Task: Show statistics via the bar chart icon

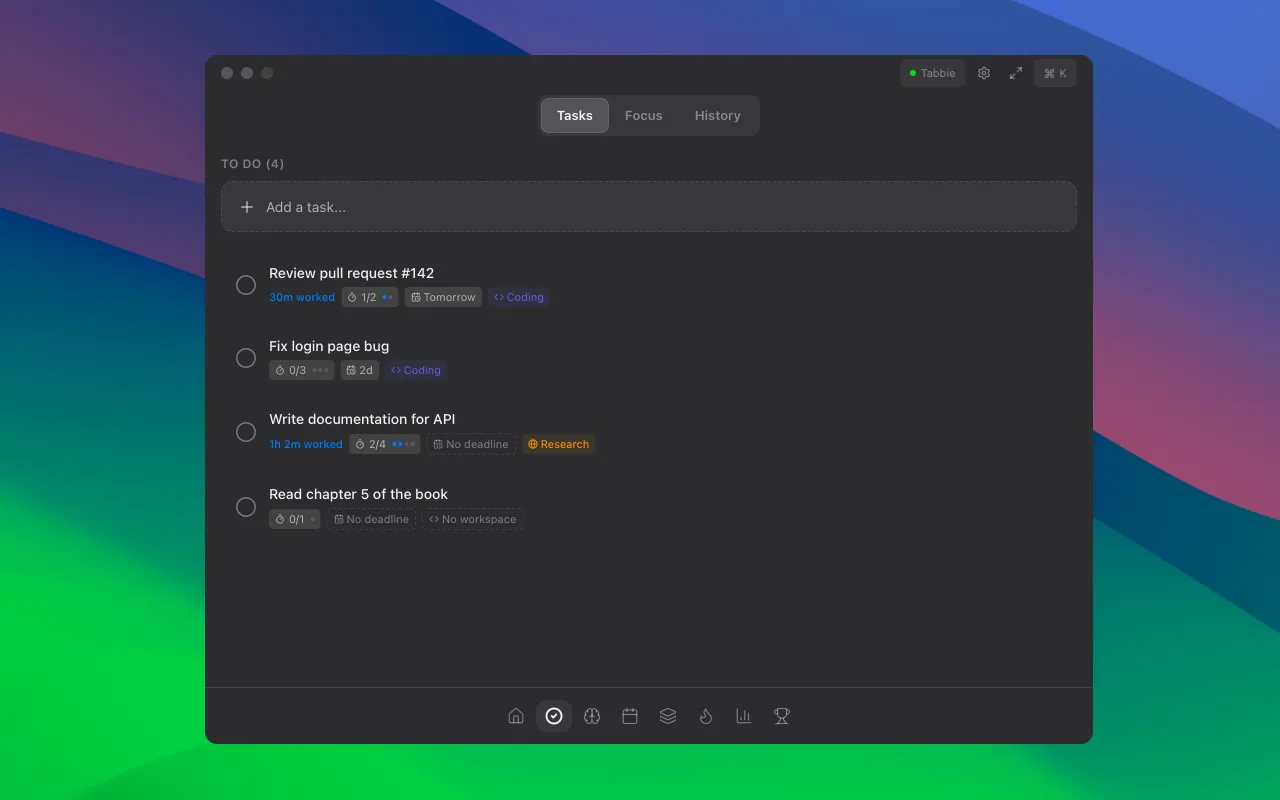Action: click(744, 716)
